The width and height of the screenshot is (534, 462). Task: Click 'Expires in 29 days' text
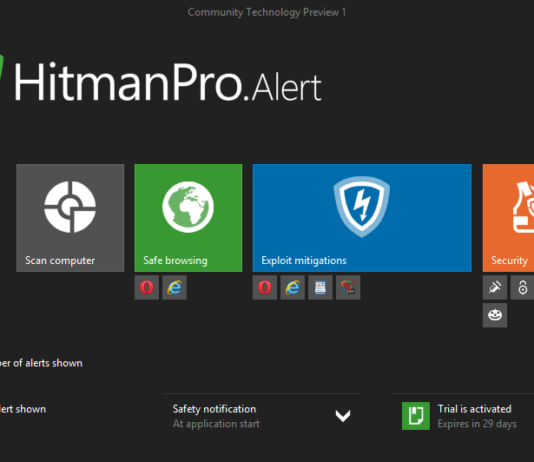(x=477, y=424)
